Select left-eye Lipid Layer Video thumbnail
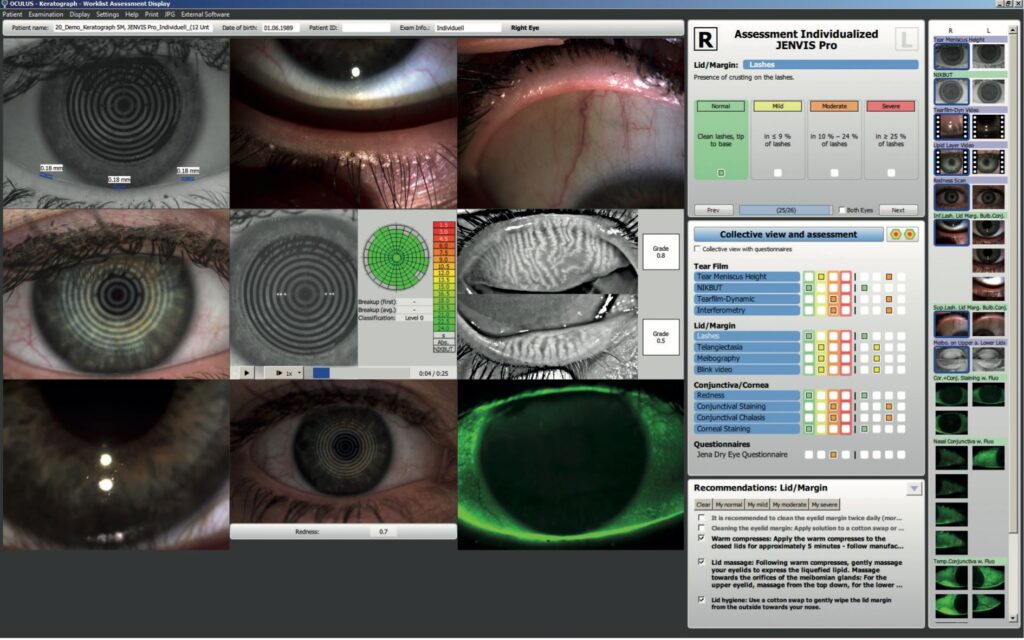1024x640 pixels. coord(988,161)
